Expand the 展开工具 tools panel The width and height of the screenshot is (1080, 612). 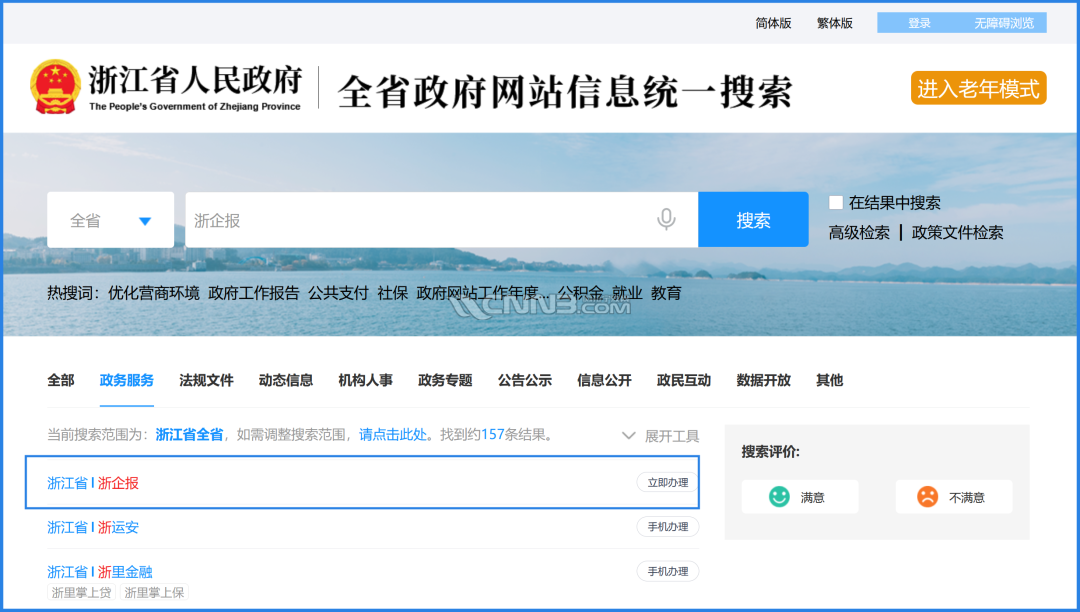660,436
